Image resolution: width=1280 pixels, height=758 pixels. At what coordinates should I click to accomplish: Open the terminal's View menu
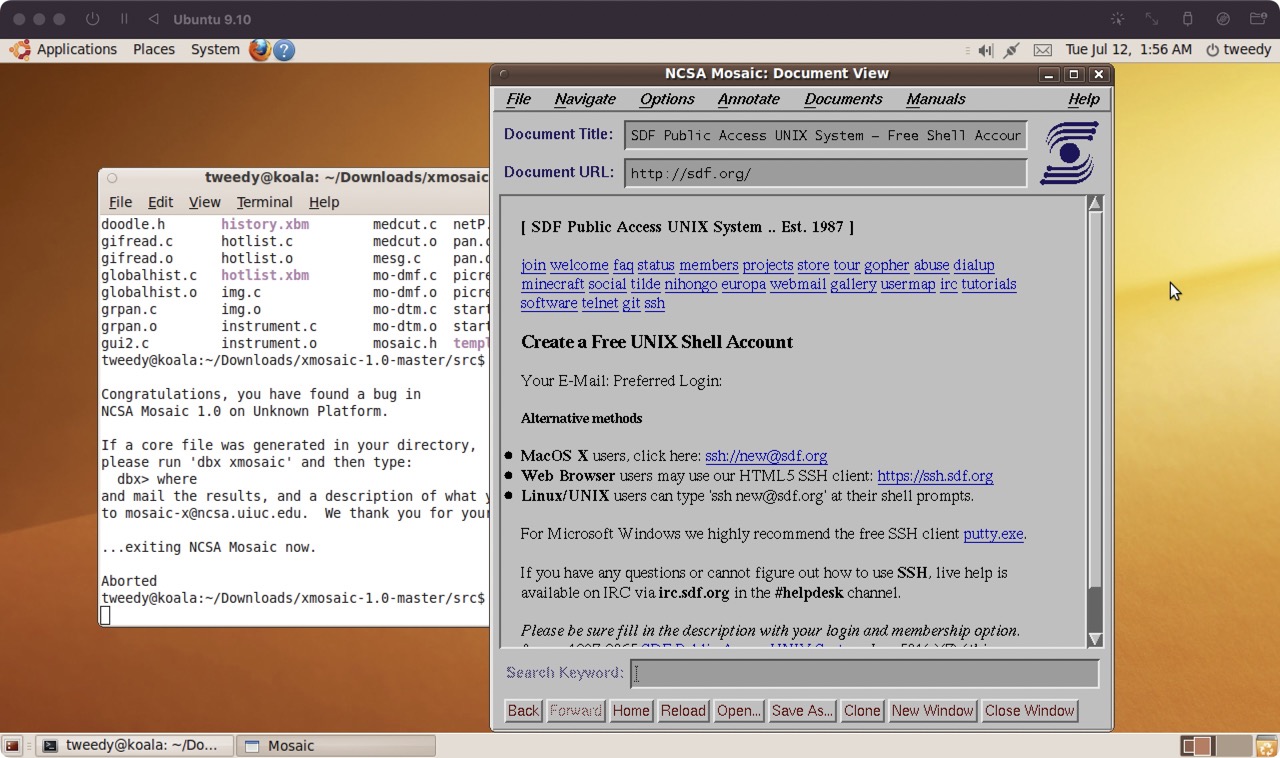(204, 202)
